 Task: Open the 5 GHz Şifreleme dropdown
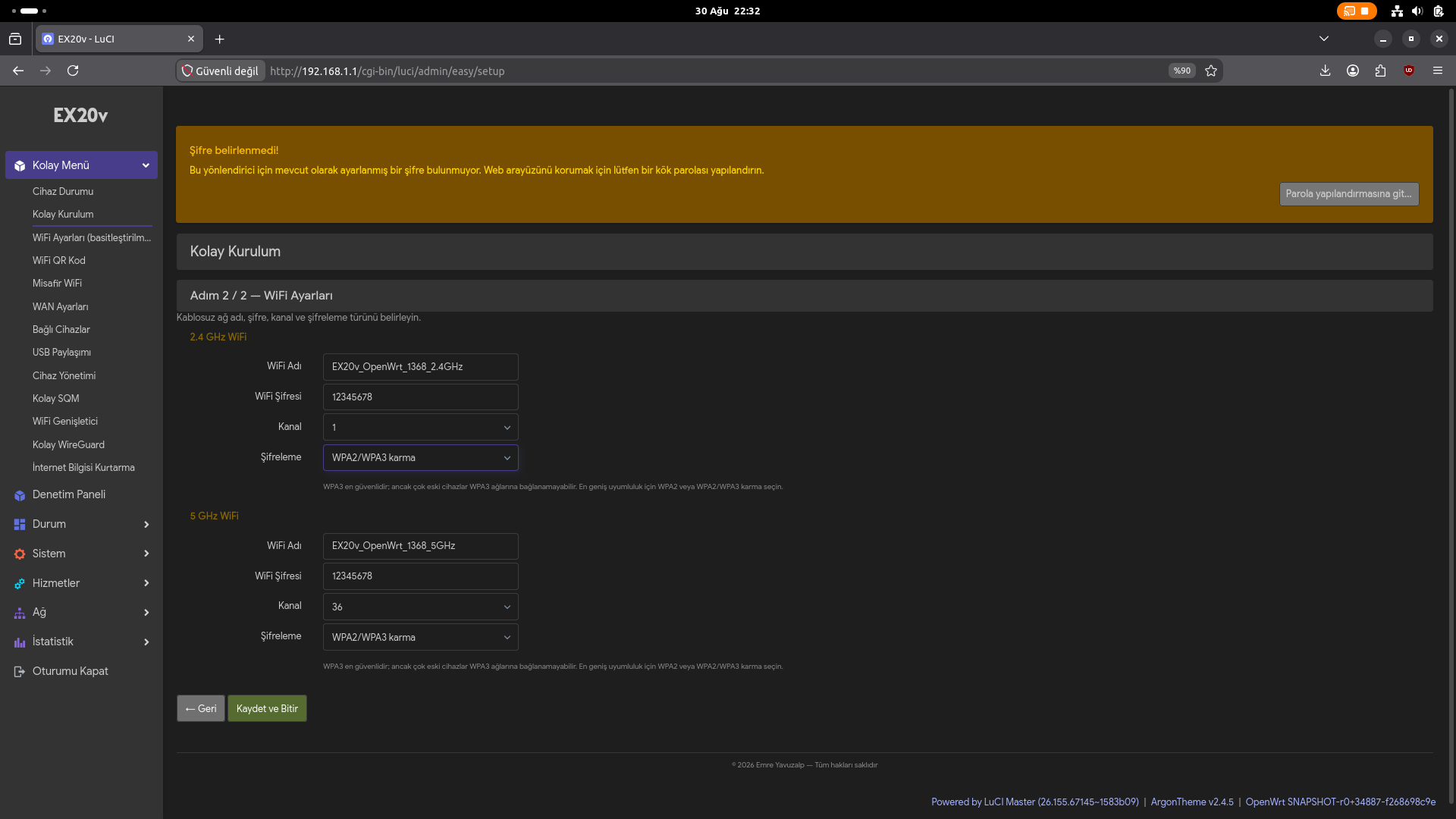coord(421,638)
